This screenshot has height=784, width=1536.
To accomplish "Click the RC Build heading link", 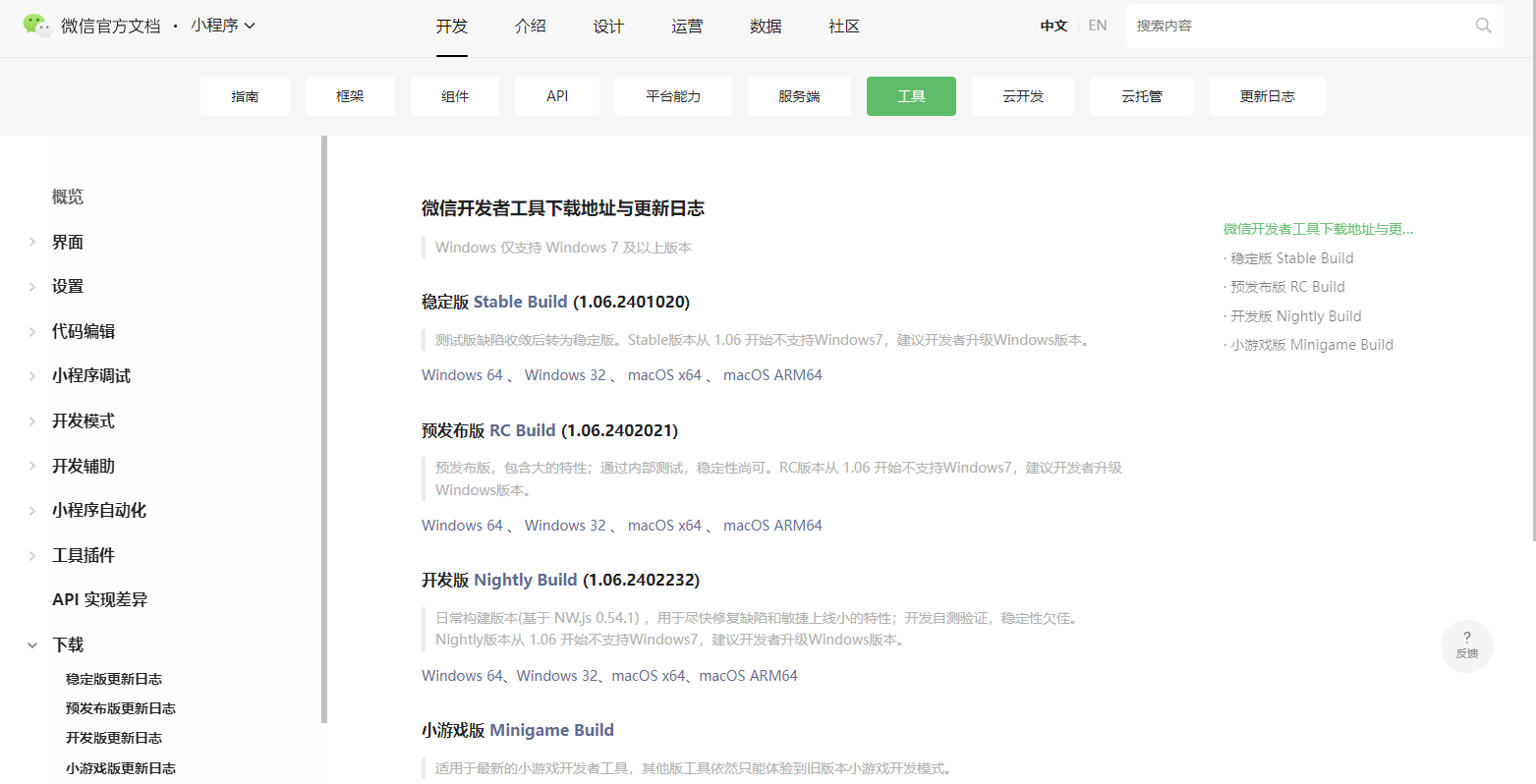I will tap(523, 430).
